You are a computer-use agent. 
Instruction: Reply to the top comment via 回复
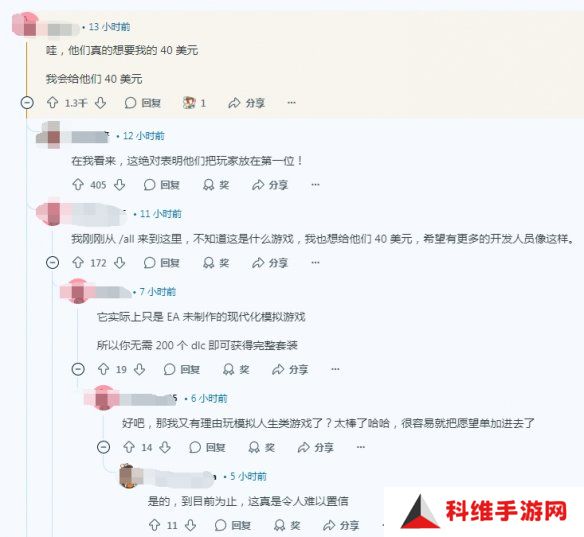click(x=143, y=103)
